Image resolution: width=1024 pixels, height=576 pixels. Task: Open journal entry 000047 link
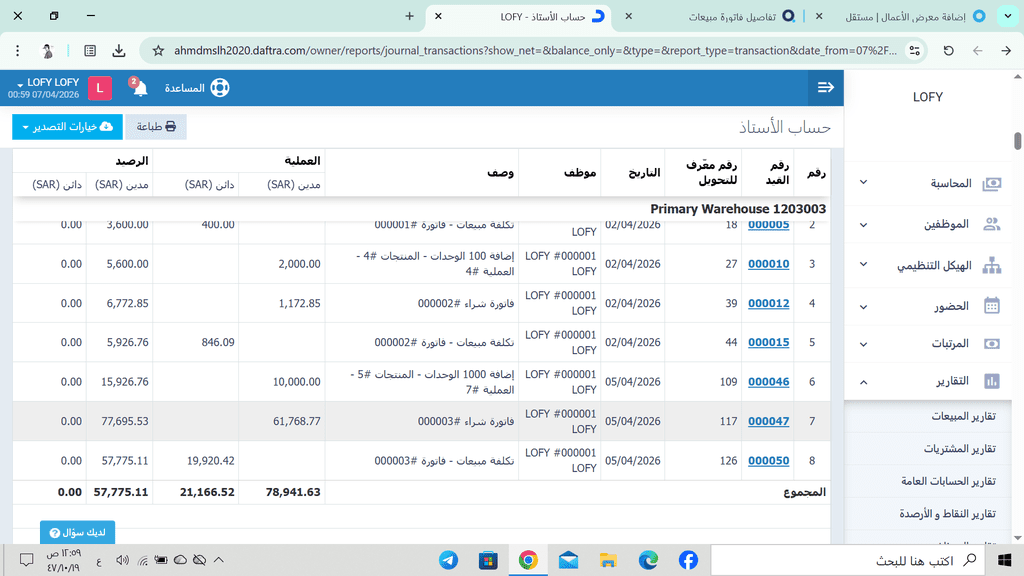pyautogui.click(x=768, y=421)
